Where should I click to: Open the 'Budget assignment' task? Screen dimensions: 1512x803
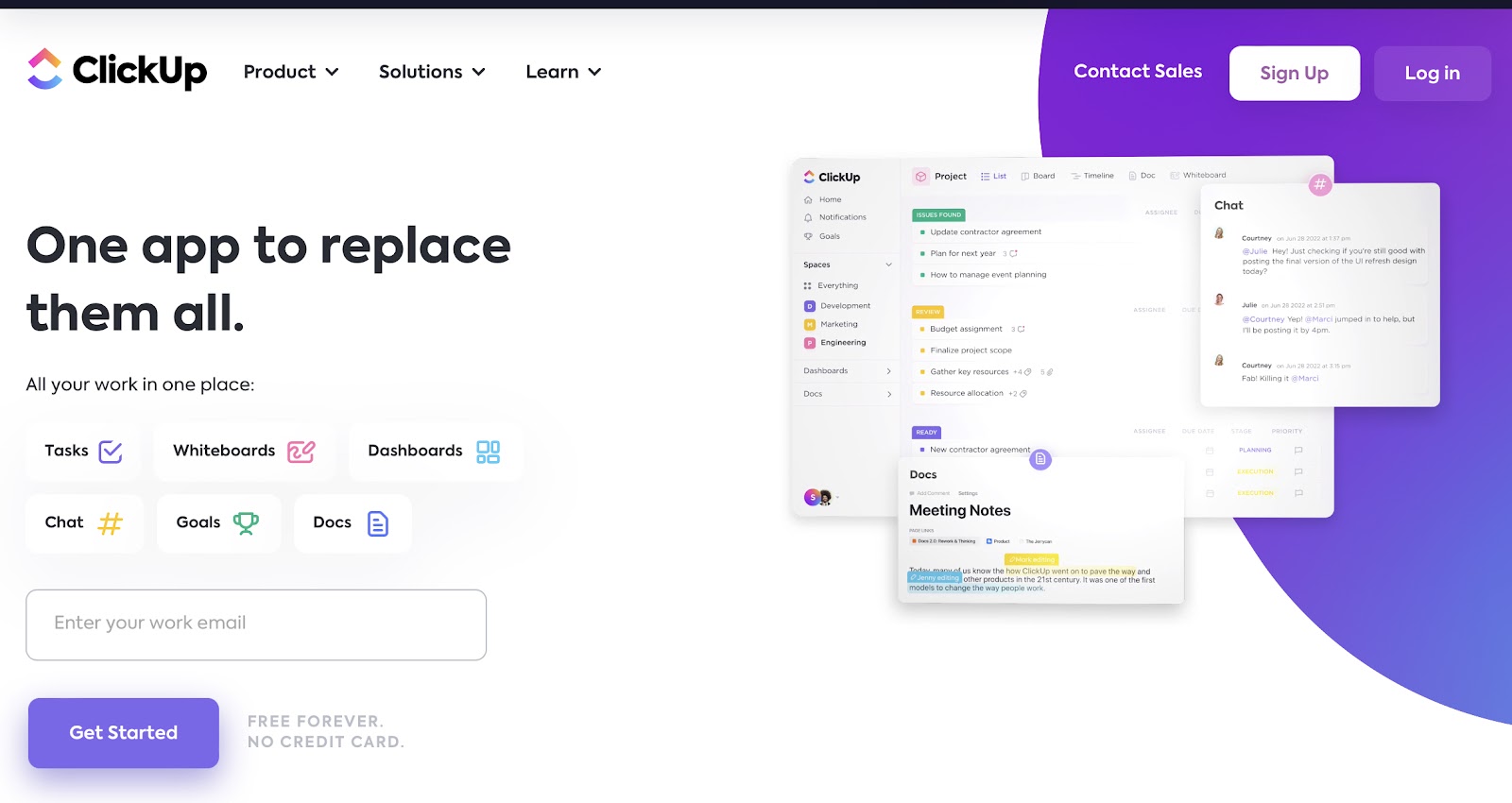(x=966, y=330)
